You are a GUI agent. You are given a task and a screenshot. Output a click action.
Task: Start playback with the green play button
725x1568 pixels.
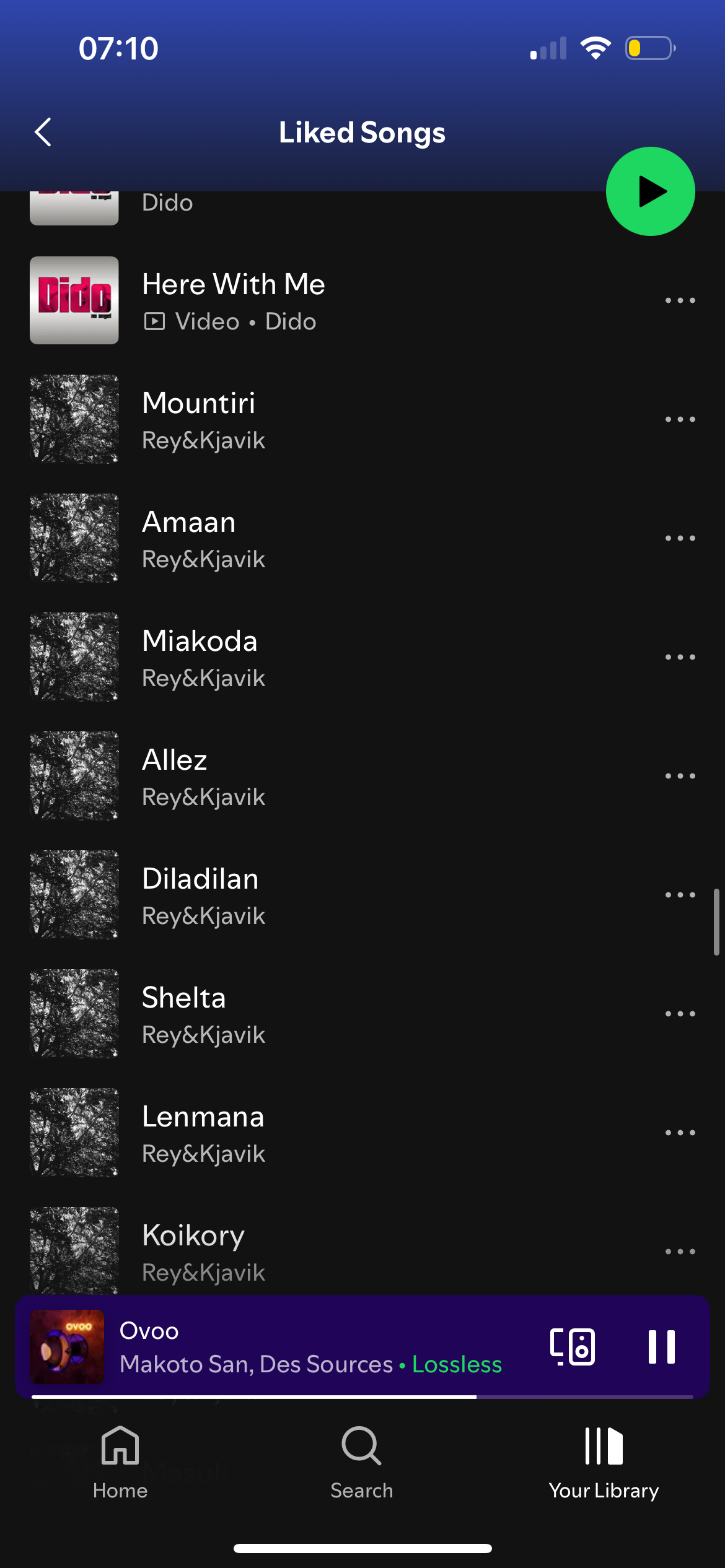(x=650, y=191)
